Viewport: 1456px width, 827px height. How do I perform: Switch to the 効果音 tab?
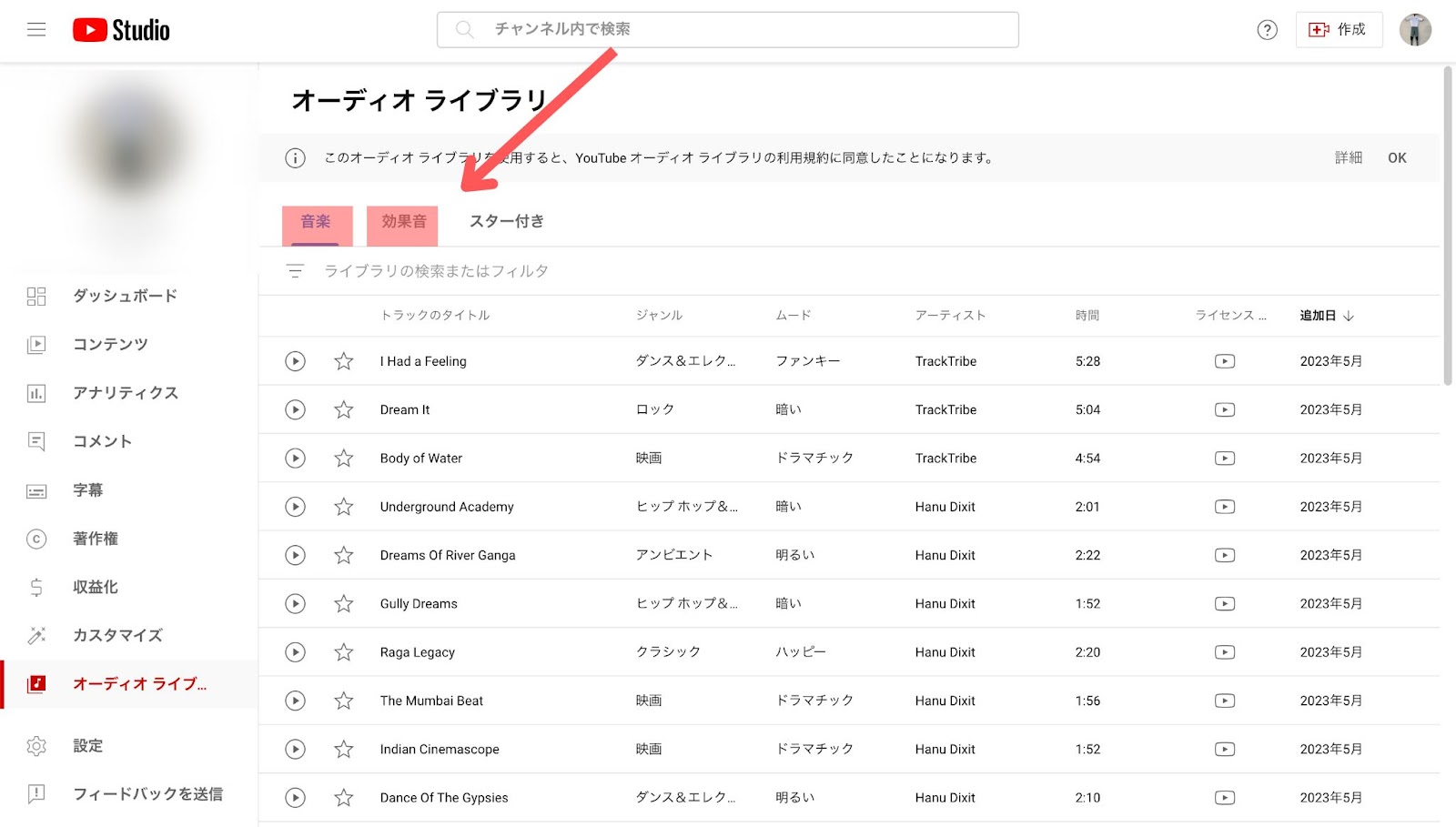coord(402,225)
